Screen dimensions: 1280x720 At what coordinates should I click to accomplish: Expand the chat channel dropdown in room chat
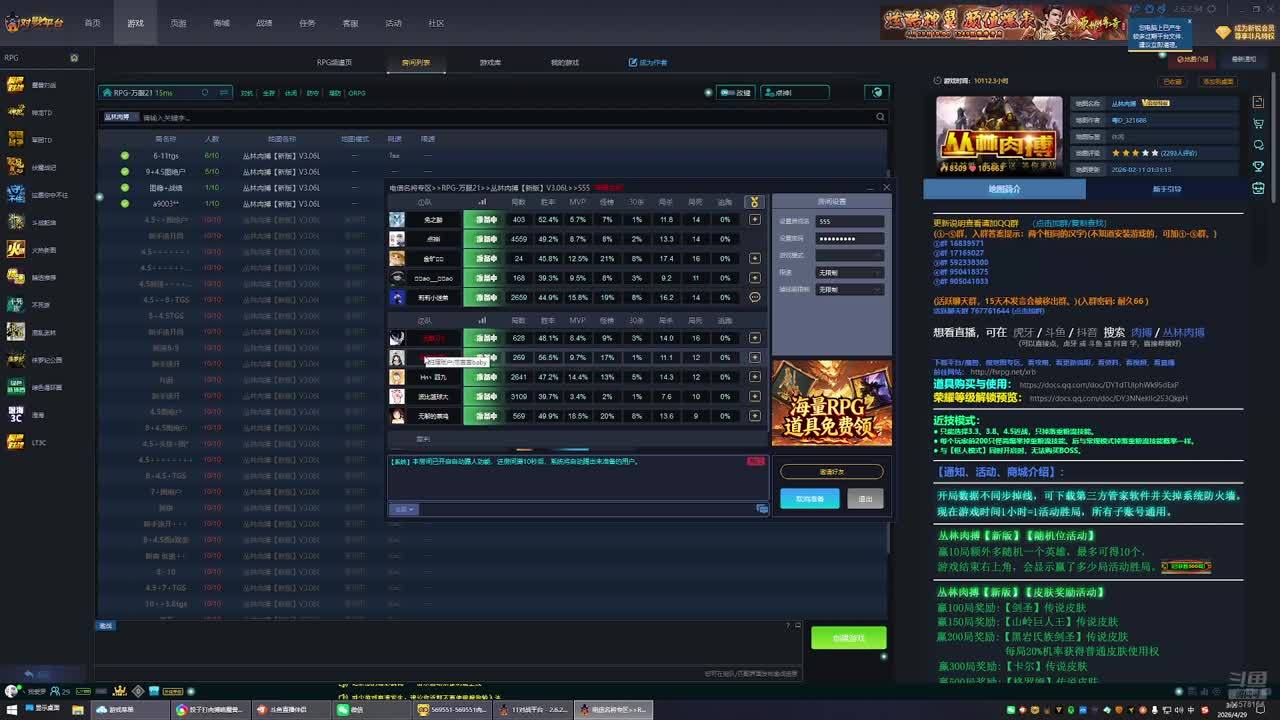click(405, 509)
